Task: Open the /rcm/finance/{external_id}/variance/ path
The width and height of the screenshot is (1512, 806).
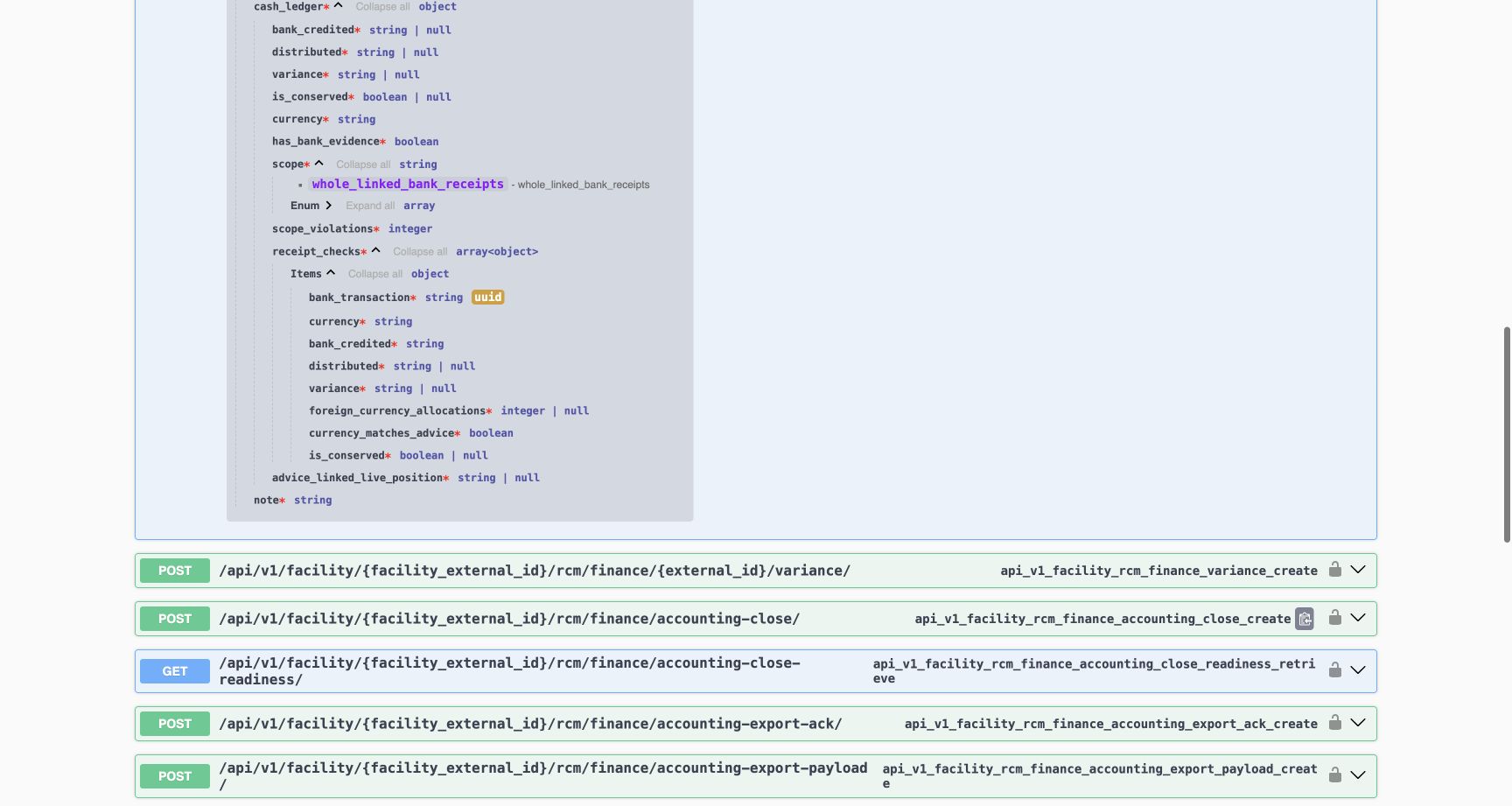Action: point(535,571)
